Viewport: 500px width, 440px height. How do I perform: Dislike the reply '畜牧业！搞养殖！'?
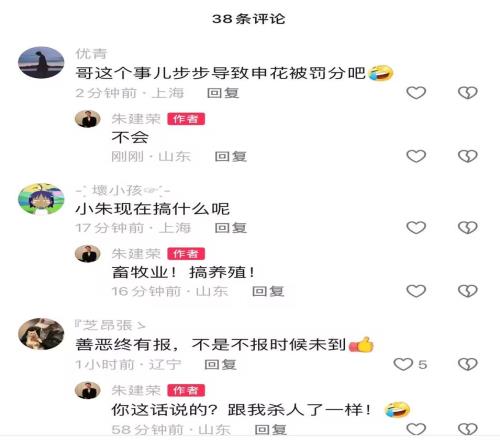pyautogui.click(x=468, y=291)
